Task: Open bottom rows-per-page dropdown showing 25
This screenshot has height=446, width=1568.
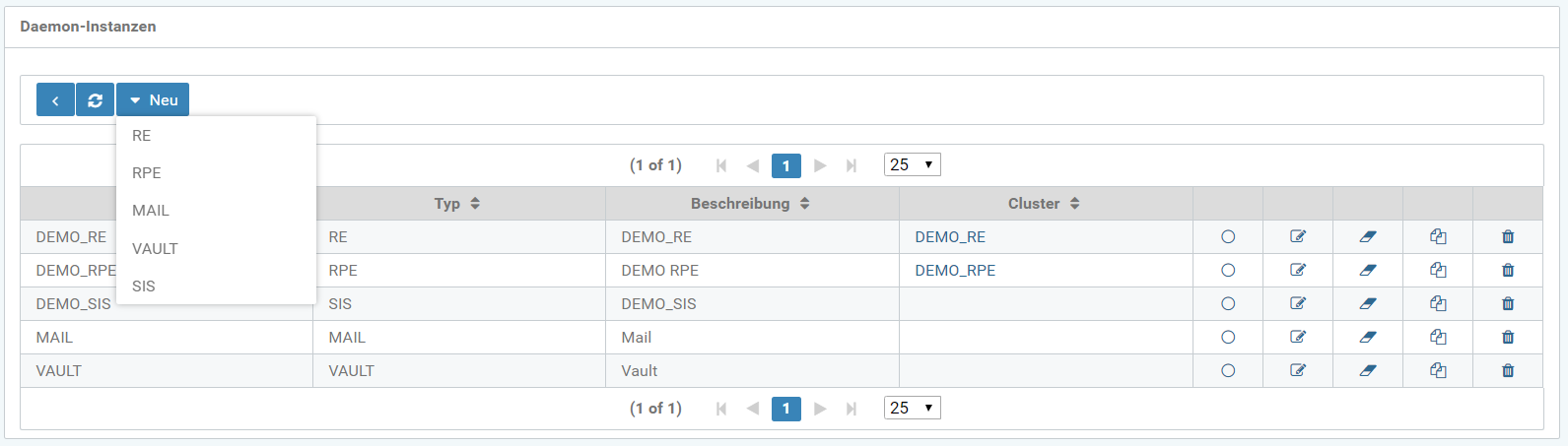Action: [x=912, y=408]
